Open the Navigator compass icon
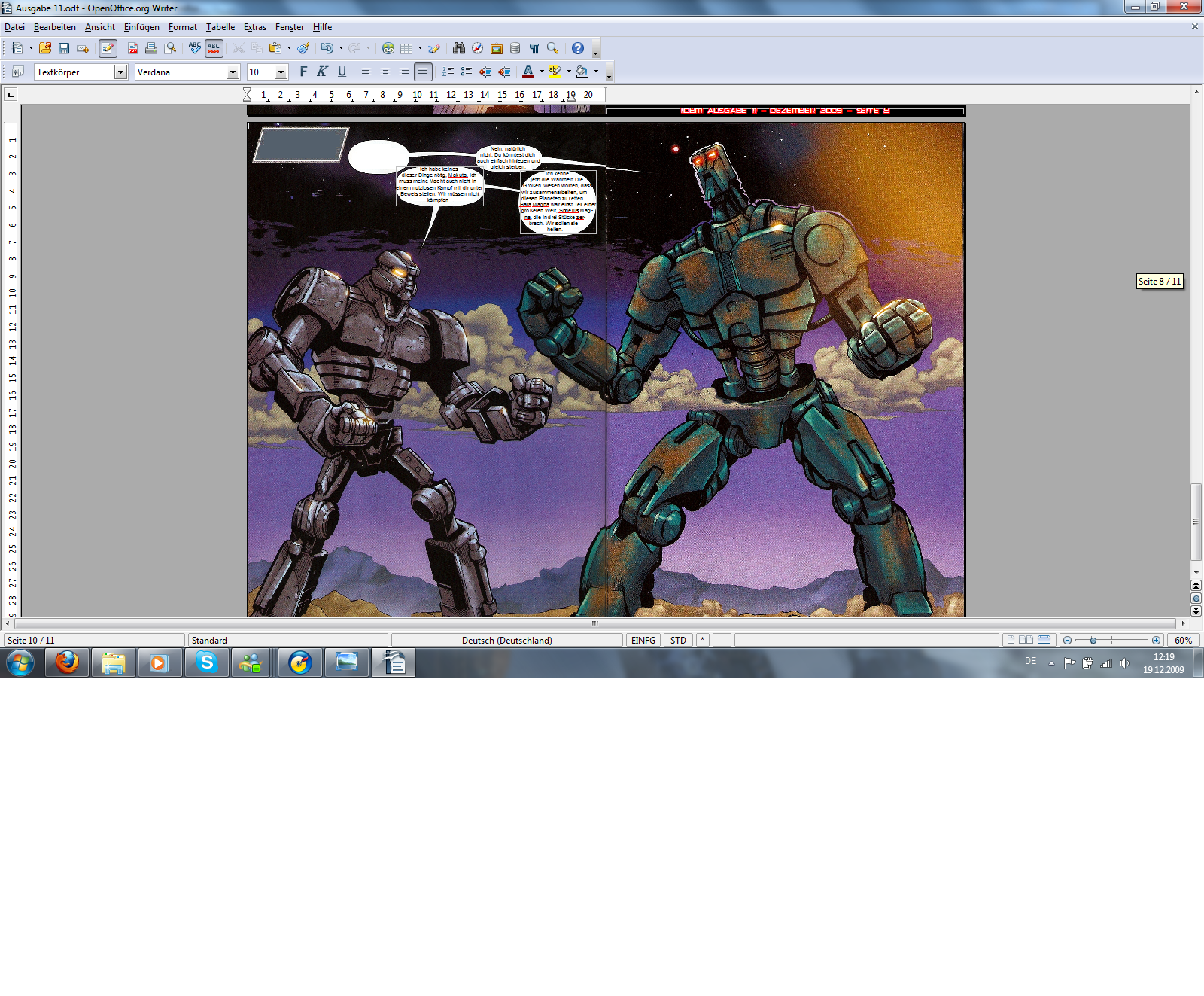Screen dimensions: 1204x996 pos(477,48)
